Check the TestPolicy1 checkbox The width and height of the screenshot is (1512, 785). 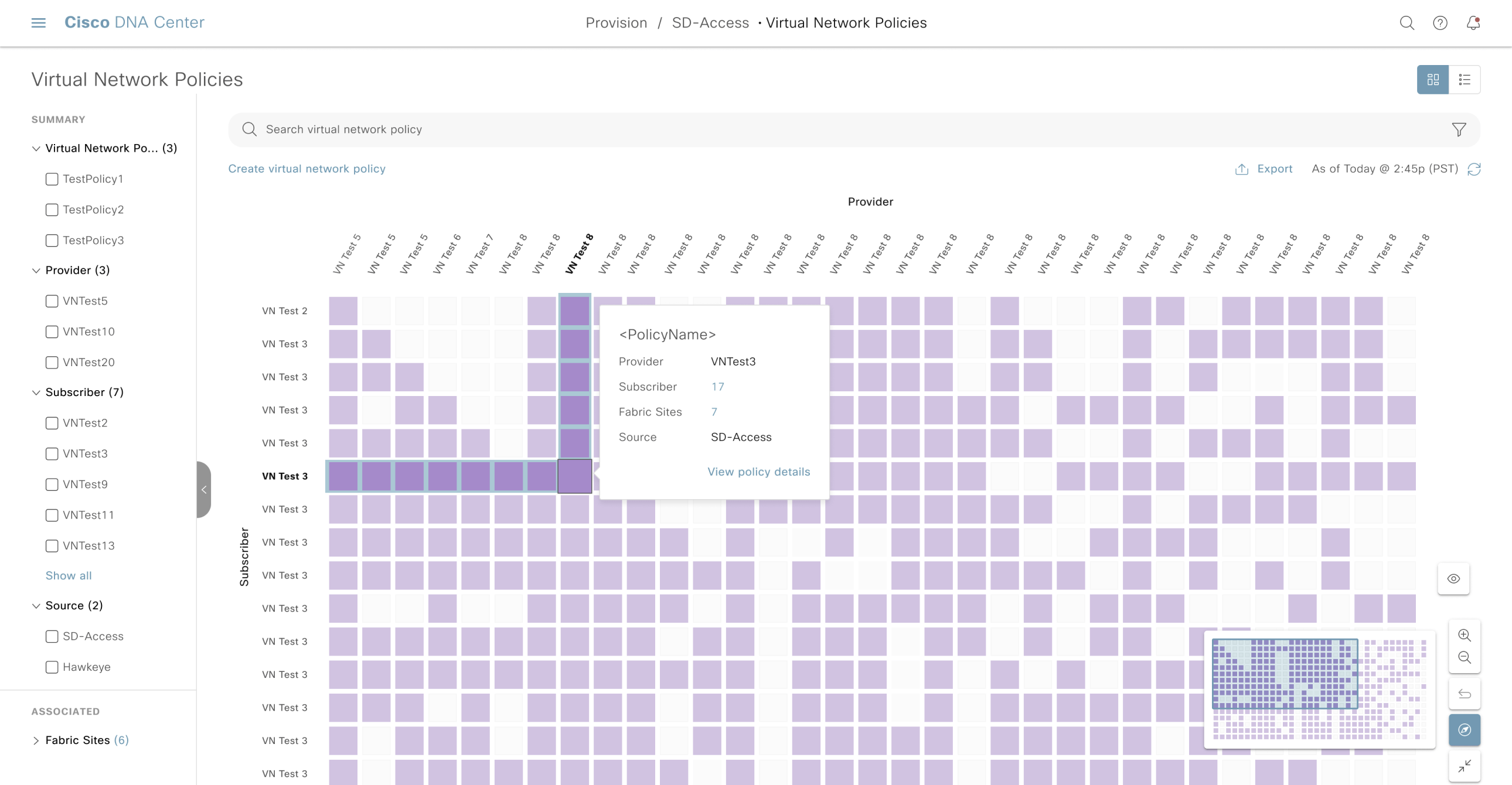coord(52,179)
